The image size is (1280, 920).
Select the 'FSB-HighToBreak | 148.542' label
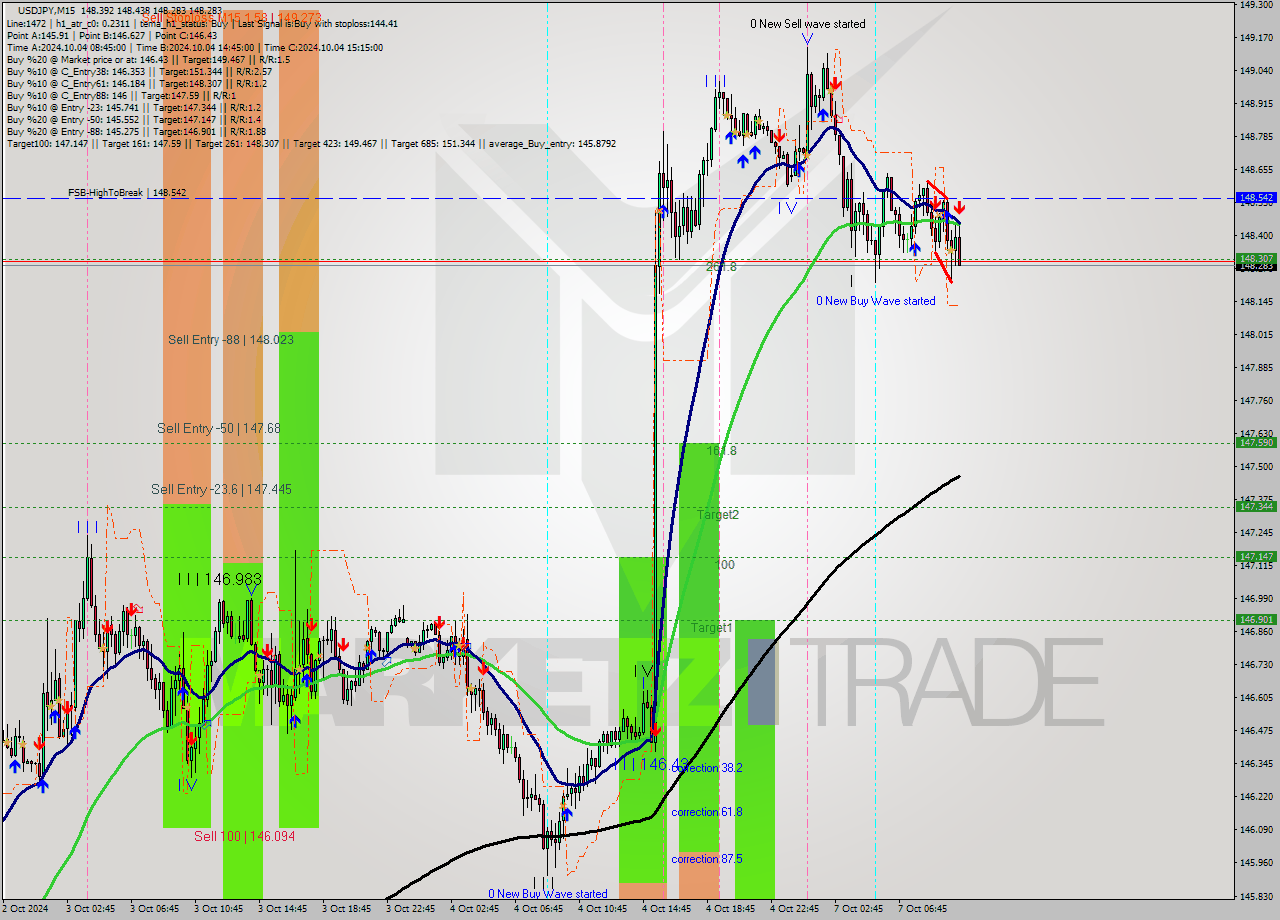(x=127, y=192)
